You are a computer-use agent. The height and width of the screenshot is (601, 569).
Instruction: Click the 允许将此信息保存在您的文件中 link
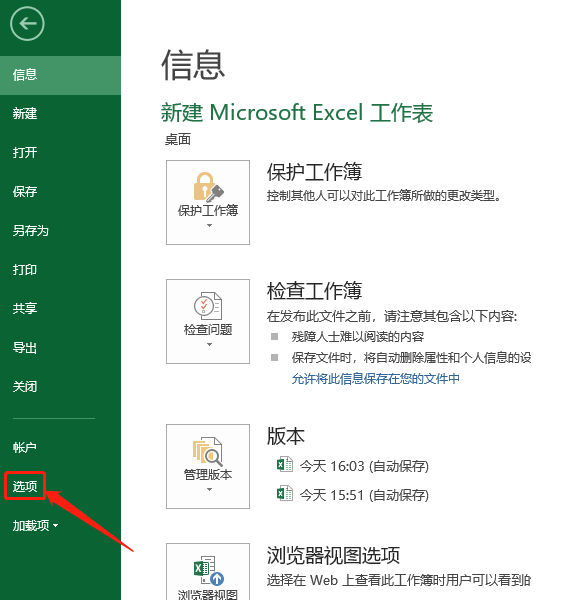(x=376, y=379)
